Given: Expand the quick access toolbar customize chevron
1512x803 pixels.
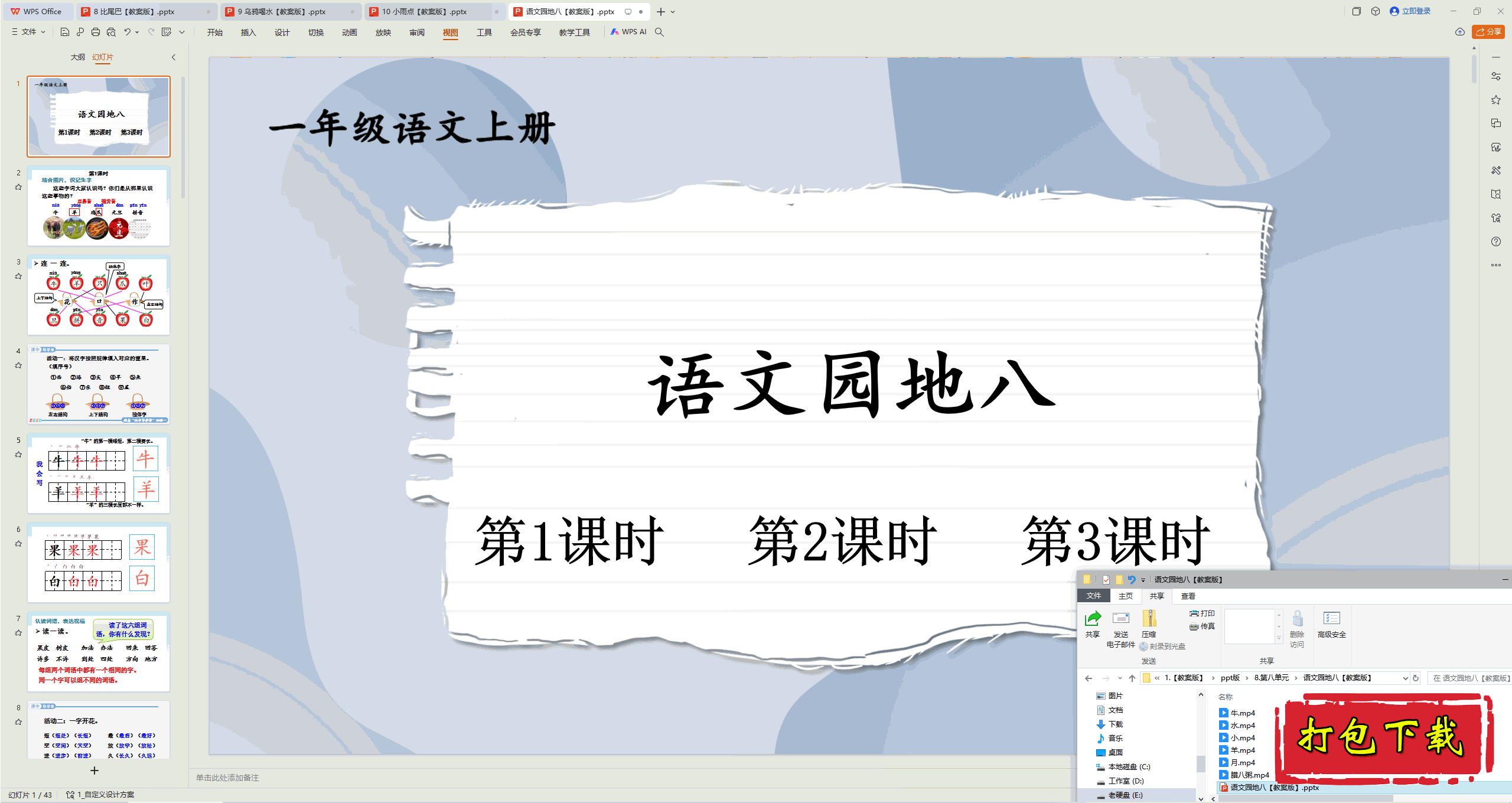Looking at the screenshot, I should click(182, 32).
